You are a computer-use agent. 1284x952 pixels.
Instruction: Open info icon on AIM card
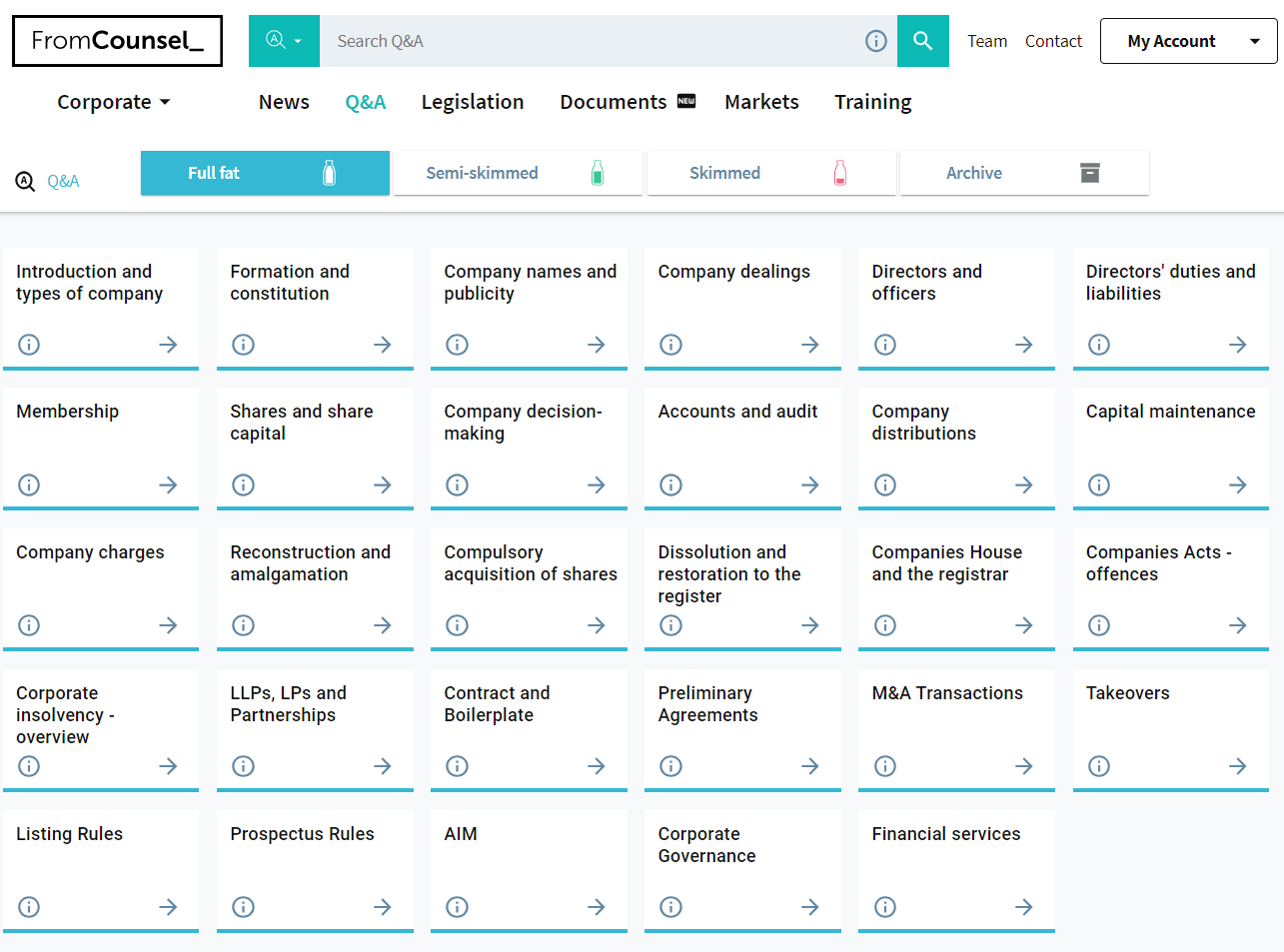[457, 907]
